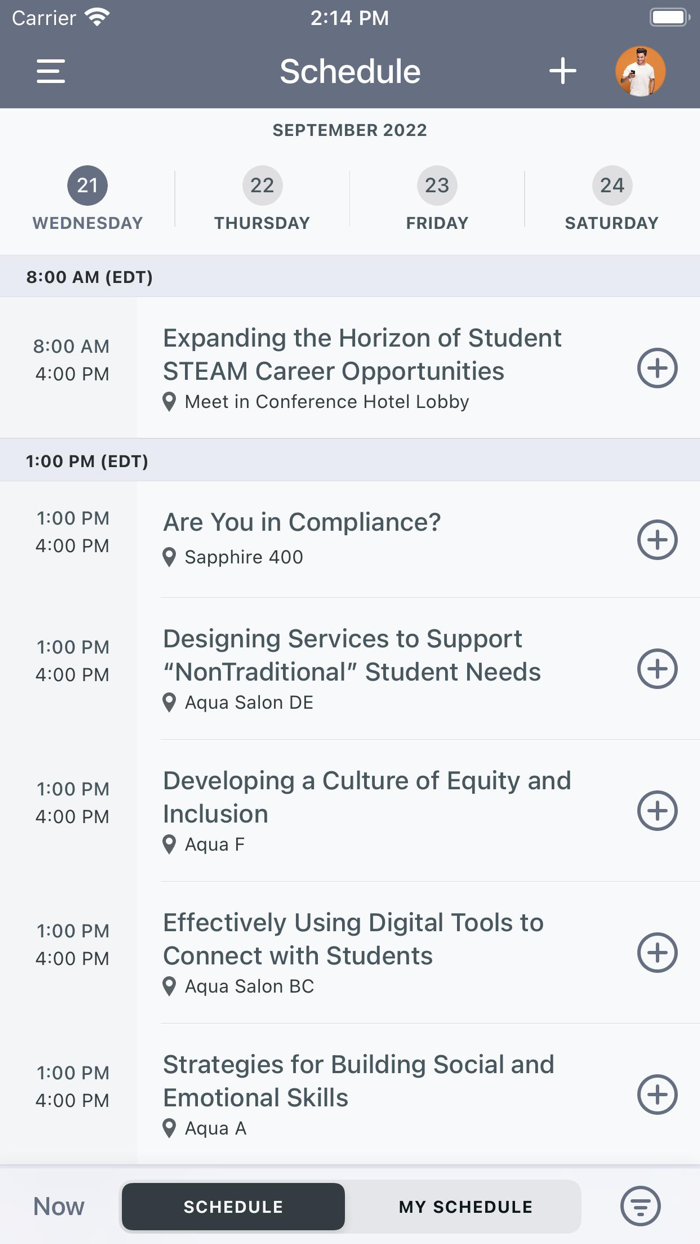This screenshot has width=700, height=1244.
Task: Keep SCHEDULE view selected
Action: coord(232,1206)
